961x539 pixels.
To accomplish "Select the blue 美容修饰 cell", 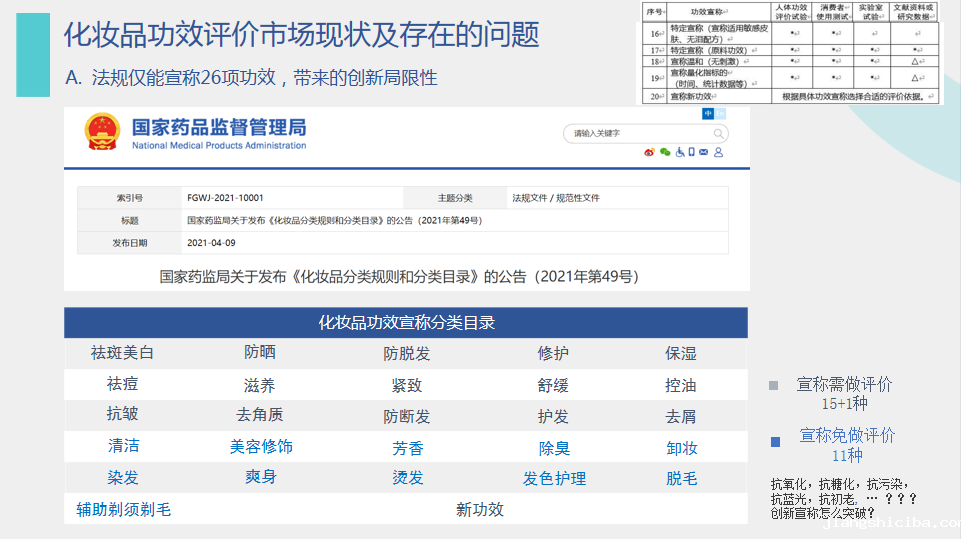I will [261, 446].
